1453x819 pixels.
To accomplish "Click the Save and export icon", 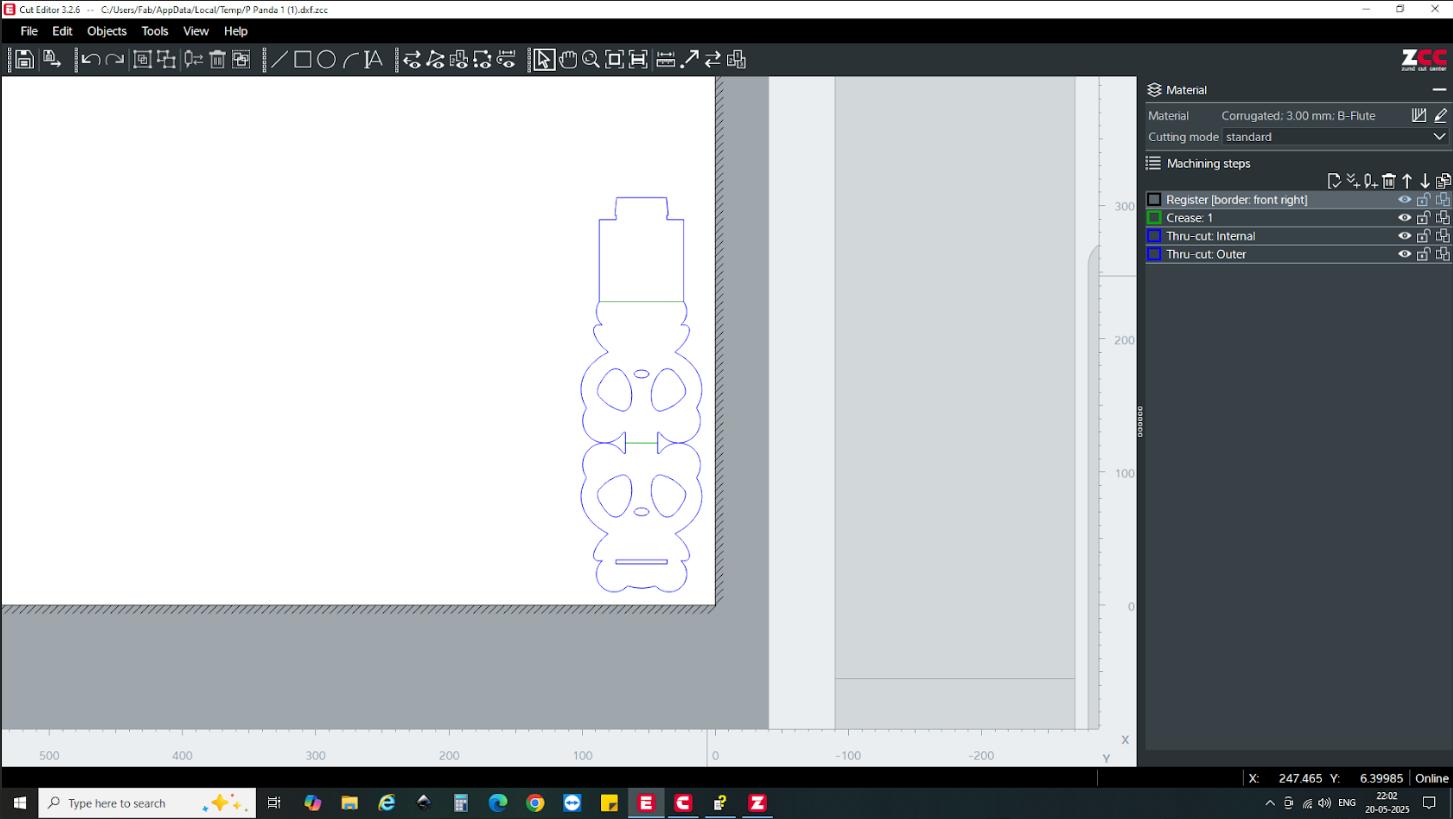I will 52,60.
